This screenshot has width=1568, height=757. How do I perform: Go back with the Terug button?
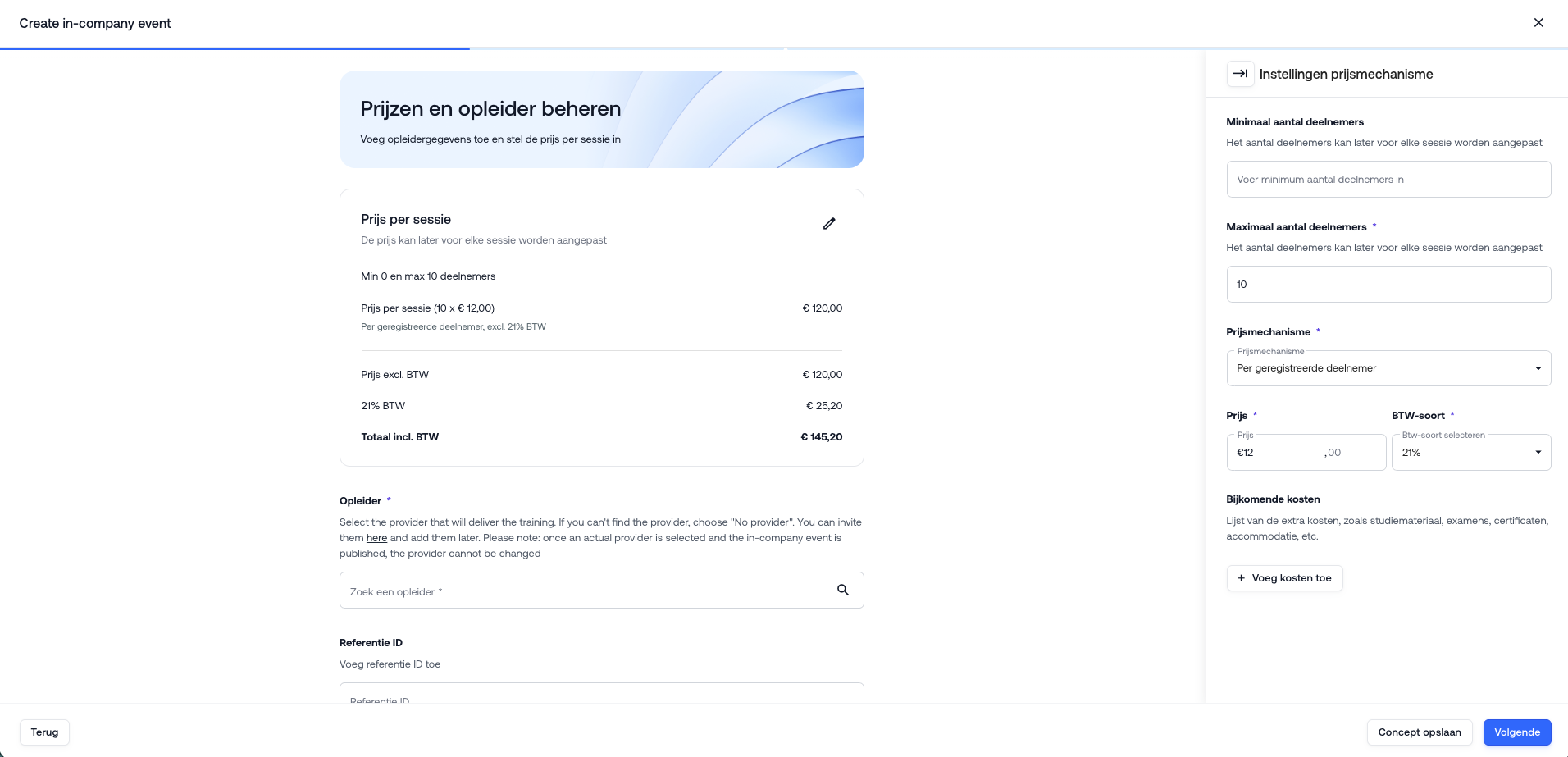point(44,732)
